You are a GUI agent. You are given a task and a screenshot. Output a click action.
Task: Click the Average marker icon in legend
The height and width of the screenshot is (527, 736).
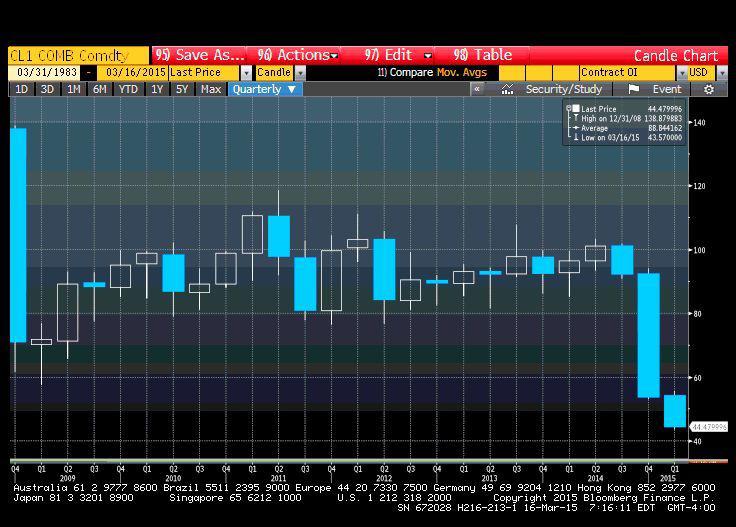[575, 128]
